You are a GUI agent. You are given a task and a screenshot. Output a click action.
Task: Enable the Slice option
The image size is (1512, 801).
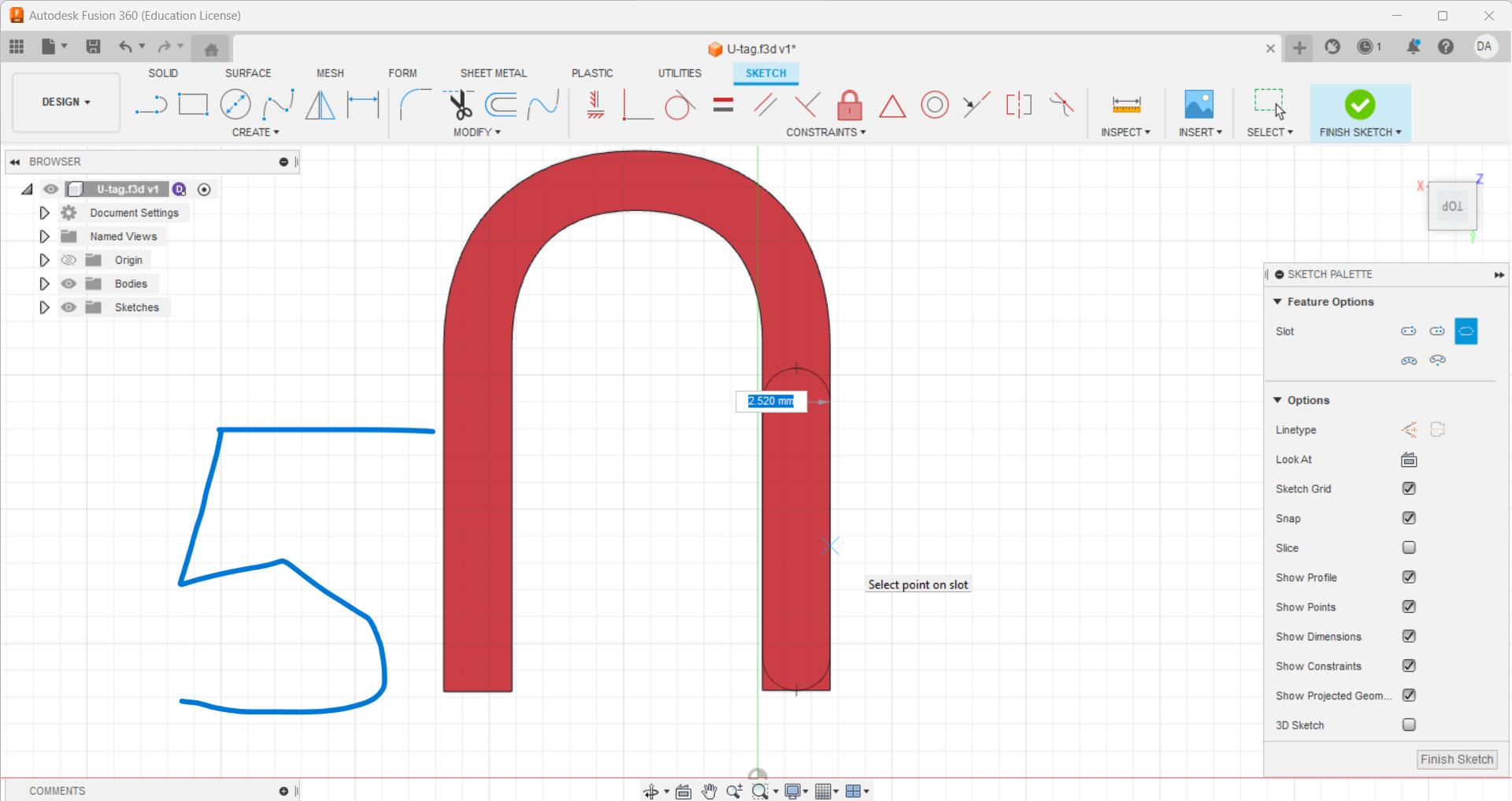tap(1409, 547)
